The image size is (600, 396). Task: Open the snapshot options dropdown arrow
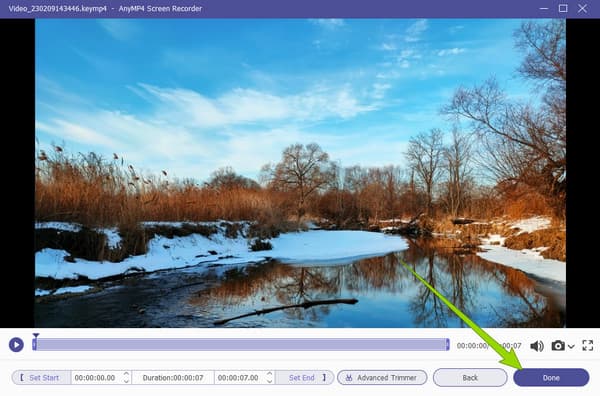(x=571, y=346)
